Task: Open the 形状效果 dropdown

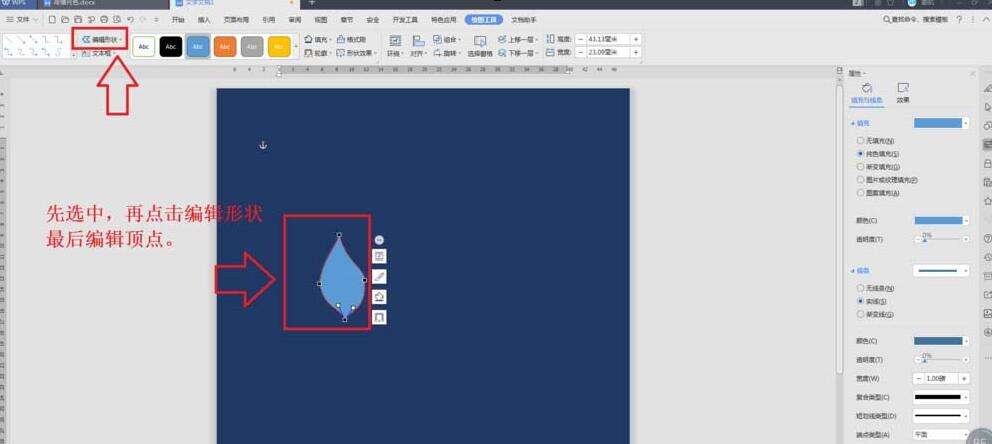Action: tap(357, 54)
